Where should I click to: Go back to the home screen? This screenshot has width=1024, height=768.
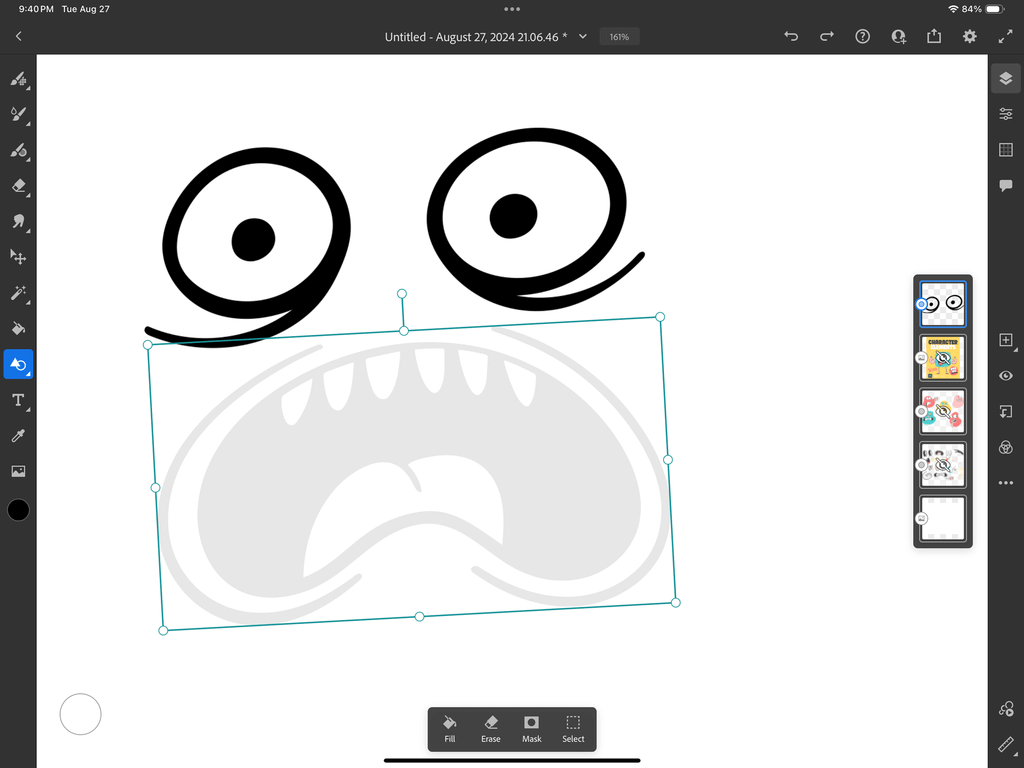pyautogui.click(x=18, y=37)
